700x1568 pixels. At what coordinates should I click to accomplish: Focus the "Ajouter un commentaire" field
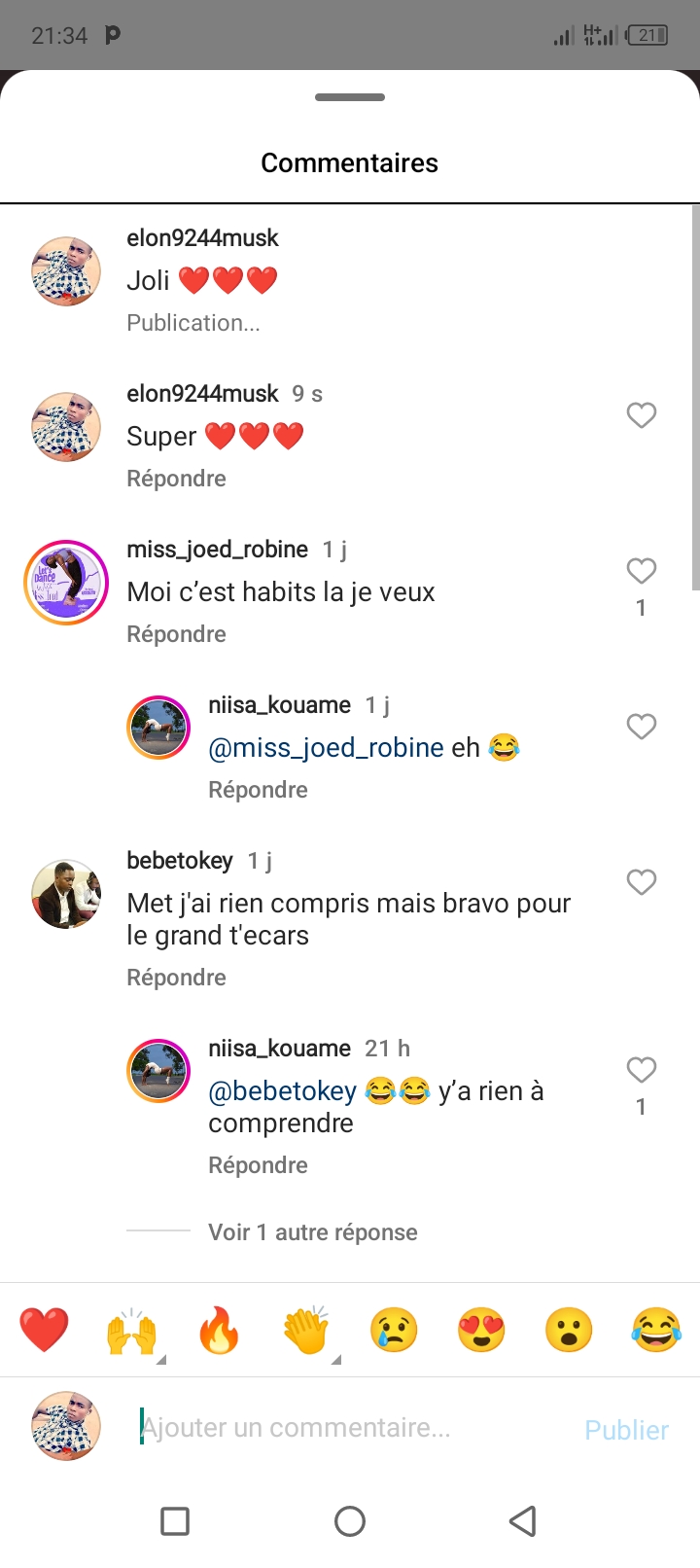pos(350,1428)
